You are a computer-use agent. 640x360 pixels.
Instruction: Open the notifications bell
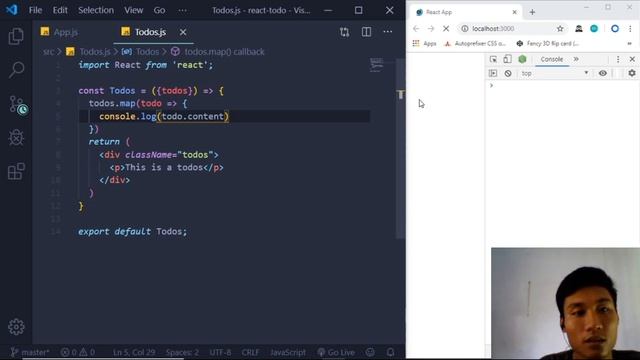391,352
